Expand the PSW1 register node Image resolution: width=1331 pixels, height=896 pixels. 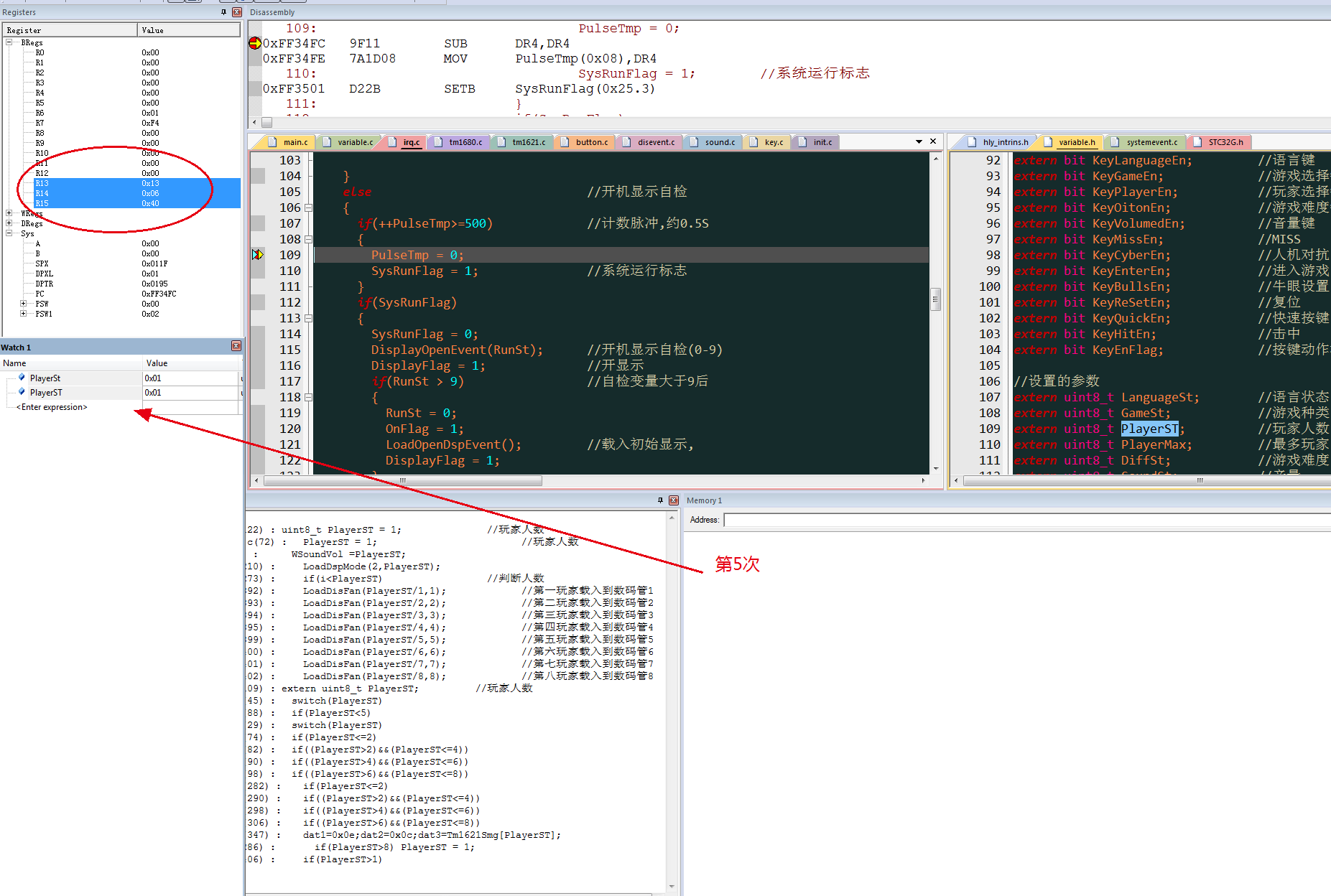[23, 314]
